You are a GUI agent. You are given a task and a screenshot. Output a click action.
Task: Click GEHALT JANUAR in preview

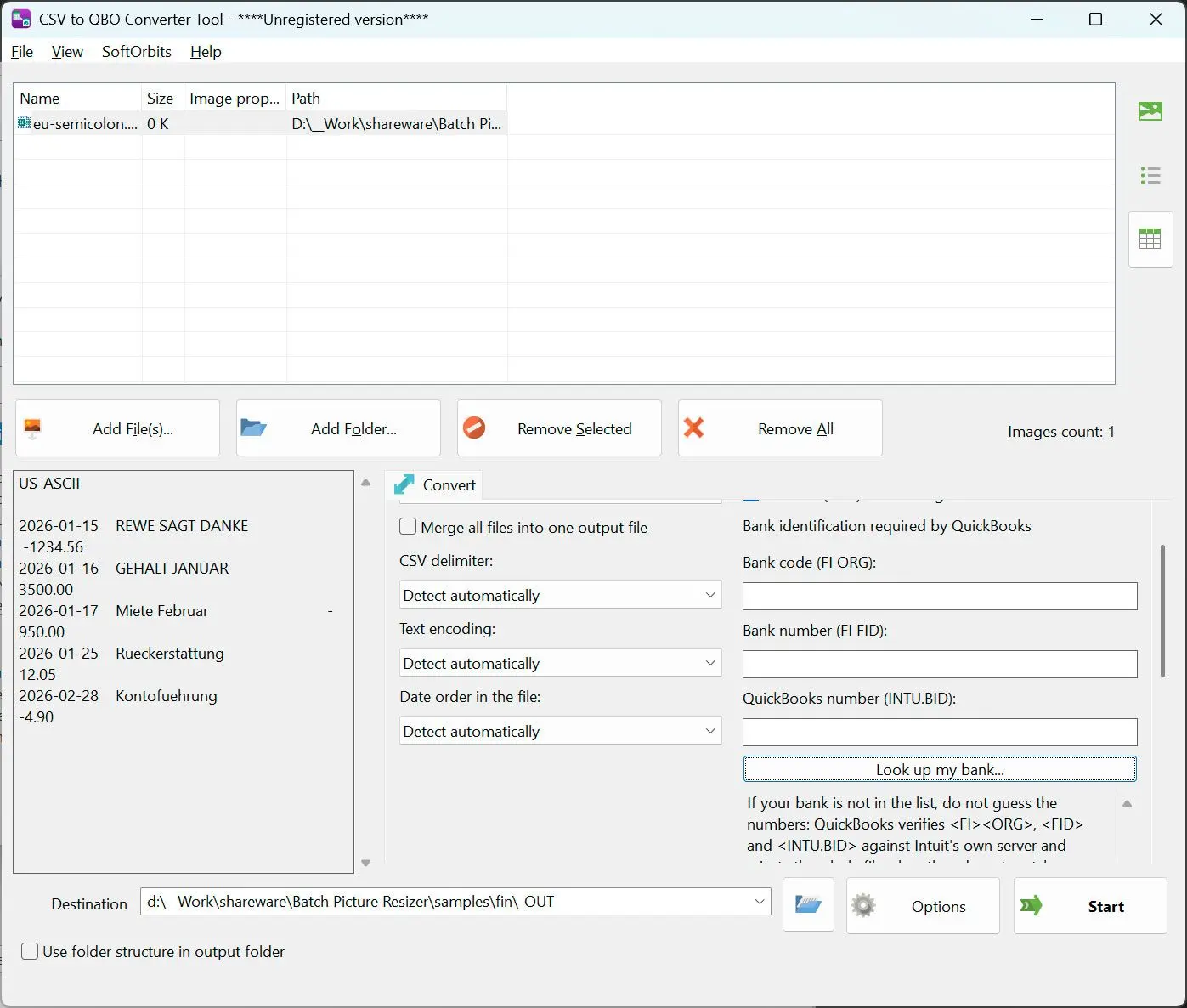click(172, 568)
